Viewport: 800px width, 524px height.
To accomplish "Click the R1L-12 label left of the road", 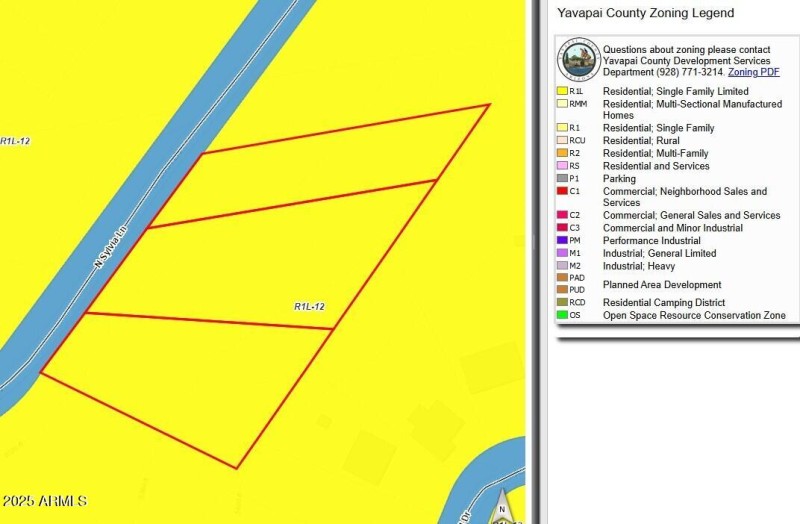I will [x=15, y=141].
